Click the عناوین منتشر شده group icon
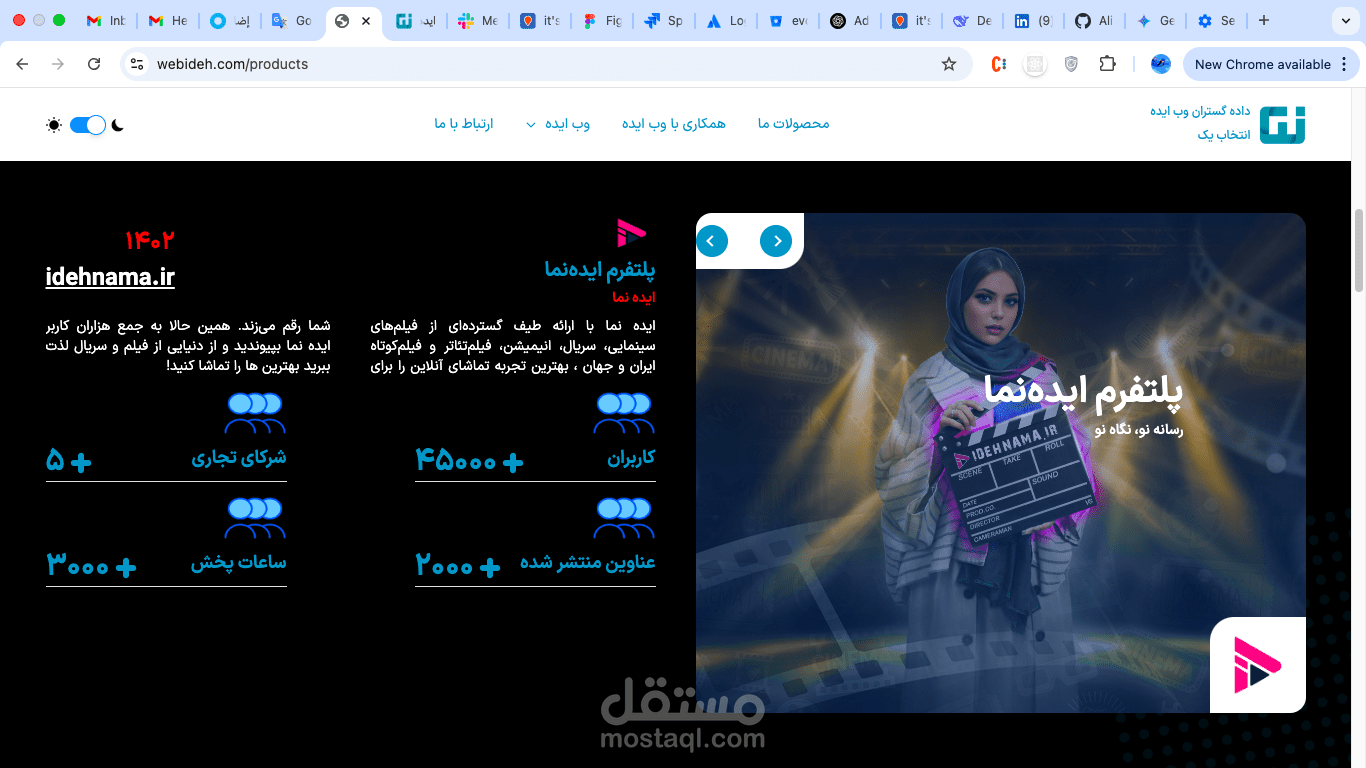The image size is (1366, 768). coord(624,519)
